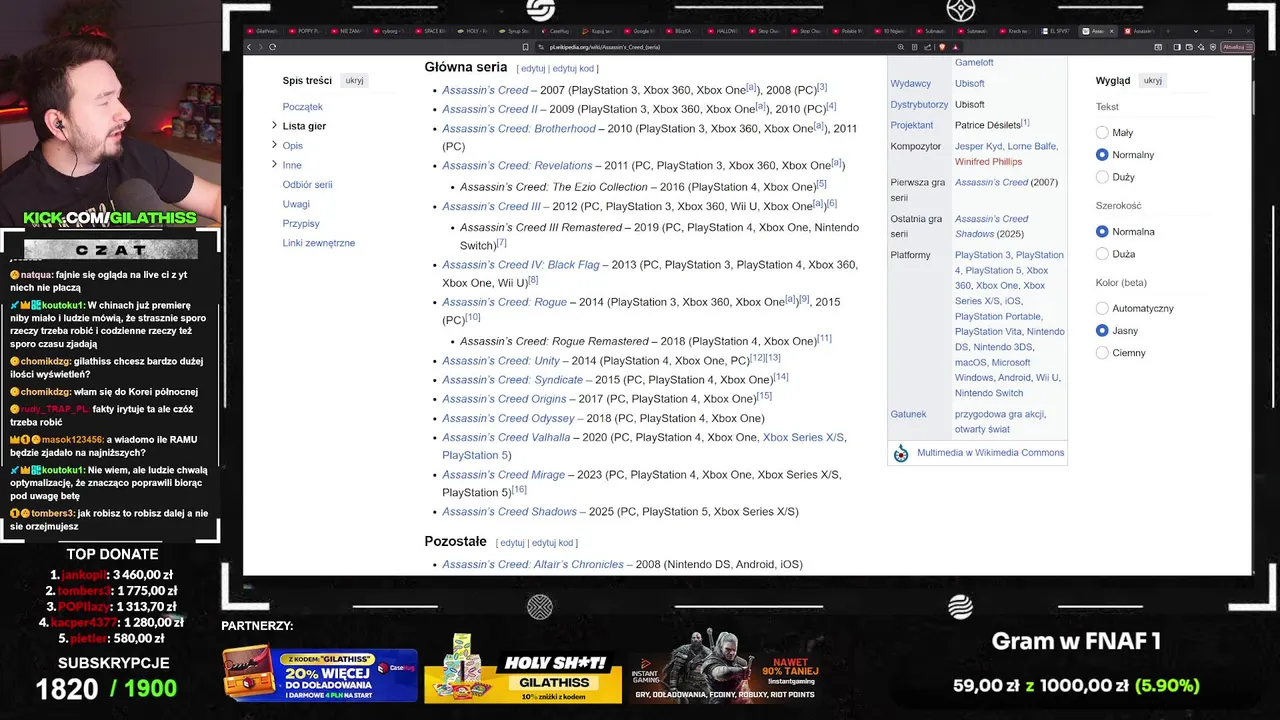Click edytuj kod next to Pozostałe heading
This screenshot has height=720, width=1280.
(x=552, y=543)
